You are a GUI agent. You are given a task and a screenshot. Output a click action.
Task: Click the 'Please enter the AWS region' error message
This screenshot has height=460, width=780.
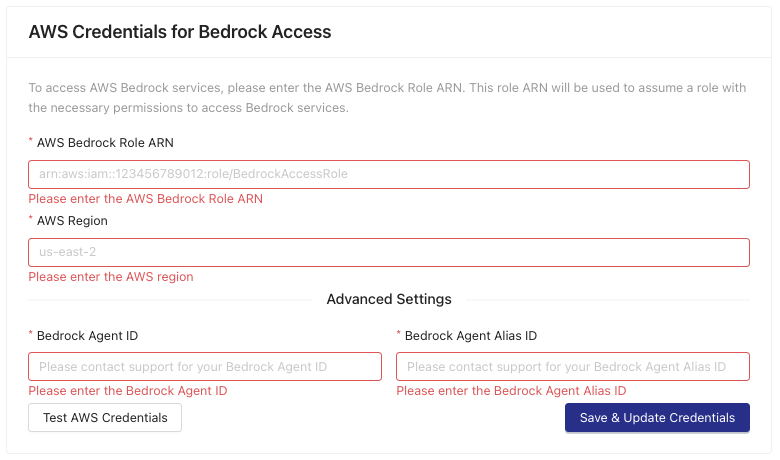(x=111, y=277)
